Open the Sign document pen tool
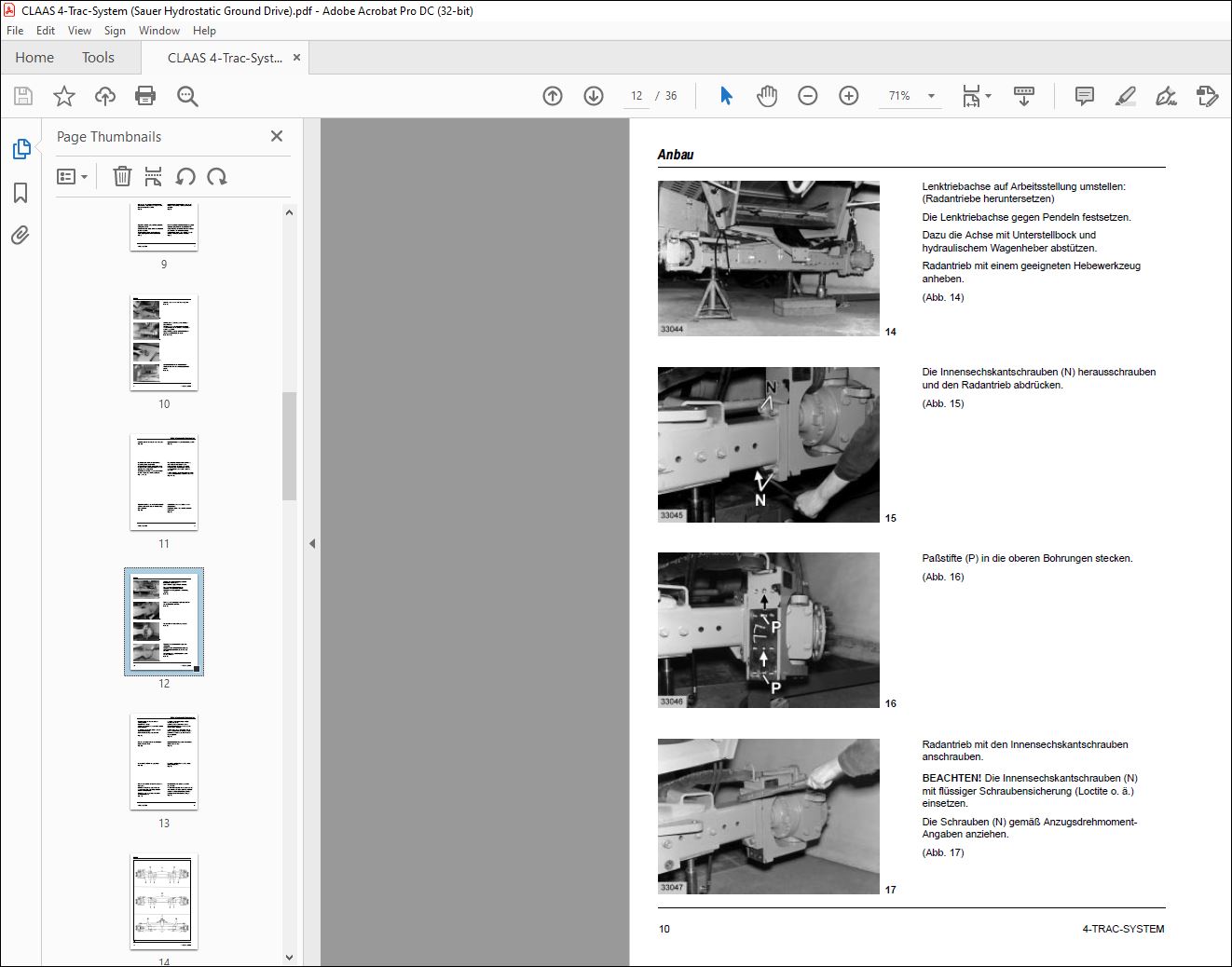The image size is (1232, 967). point(1166,96)
